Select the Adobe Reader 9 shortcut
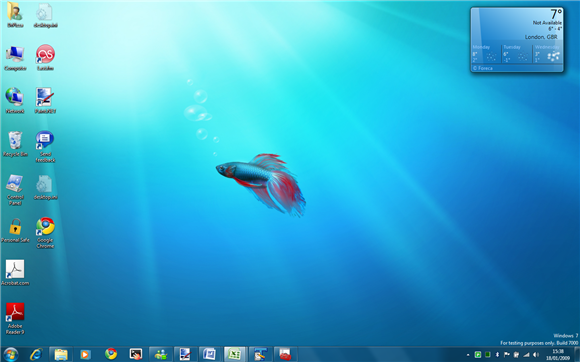This screenshot has width=580, height=362. (x=15, y=318)
